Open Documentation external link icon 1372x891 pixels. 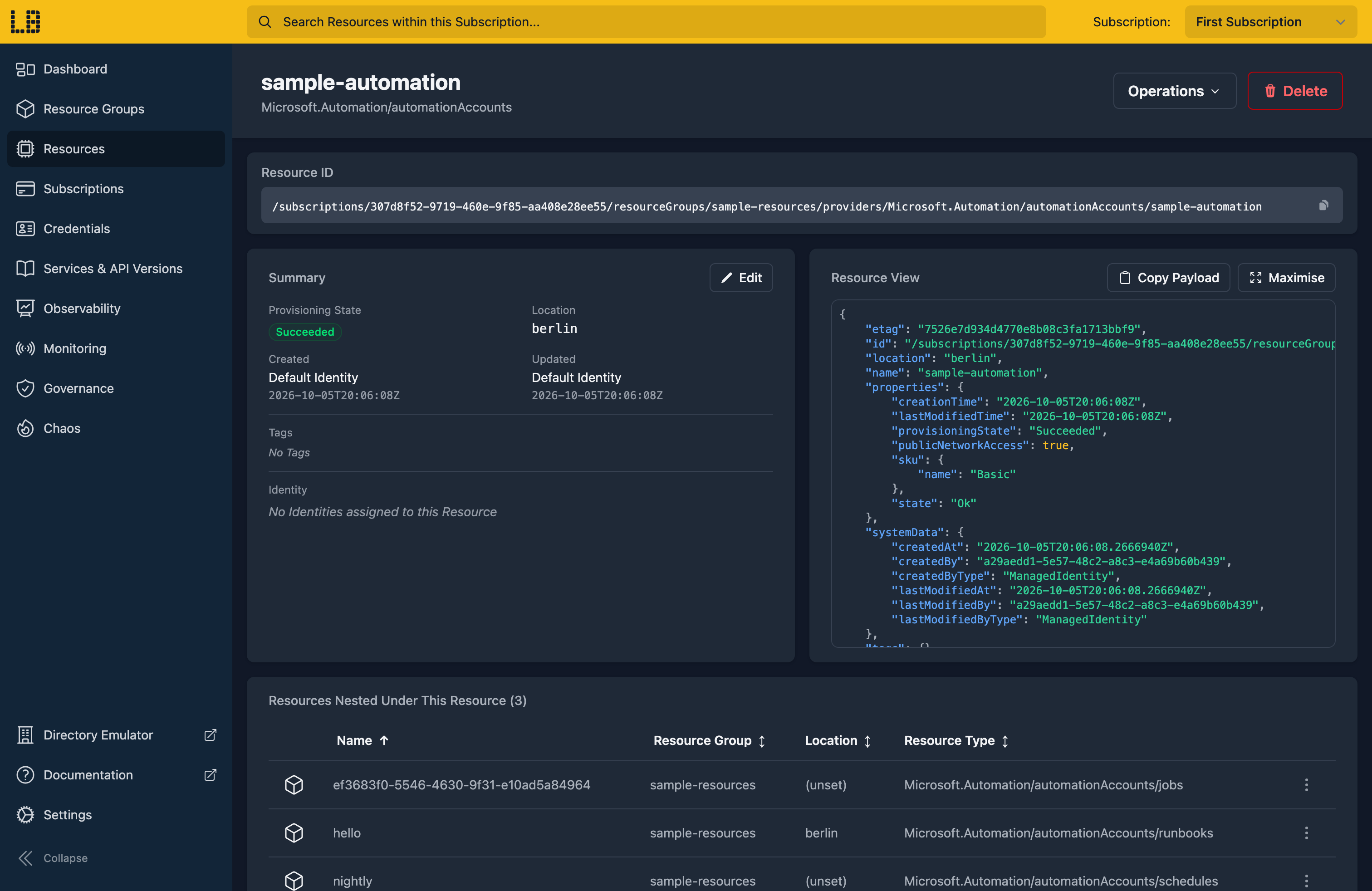211,774
